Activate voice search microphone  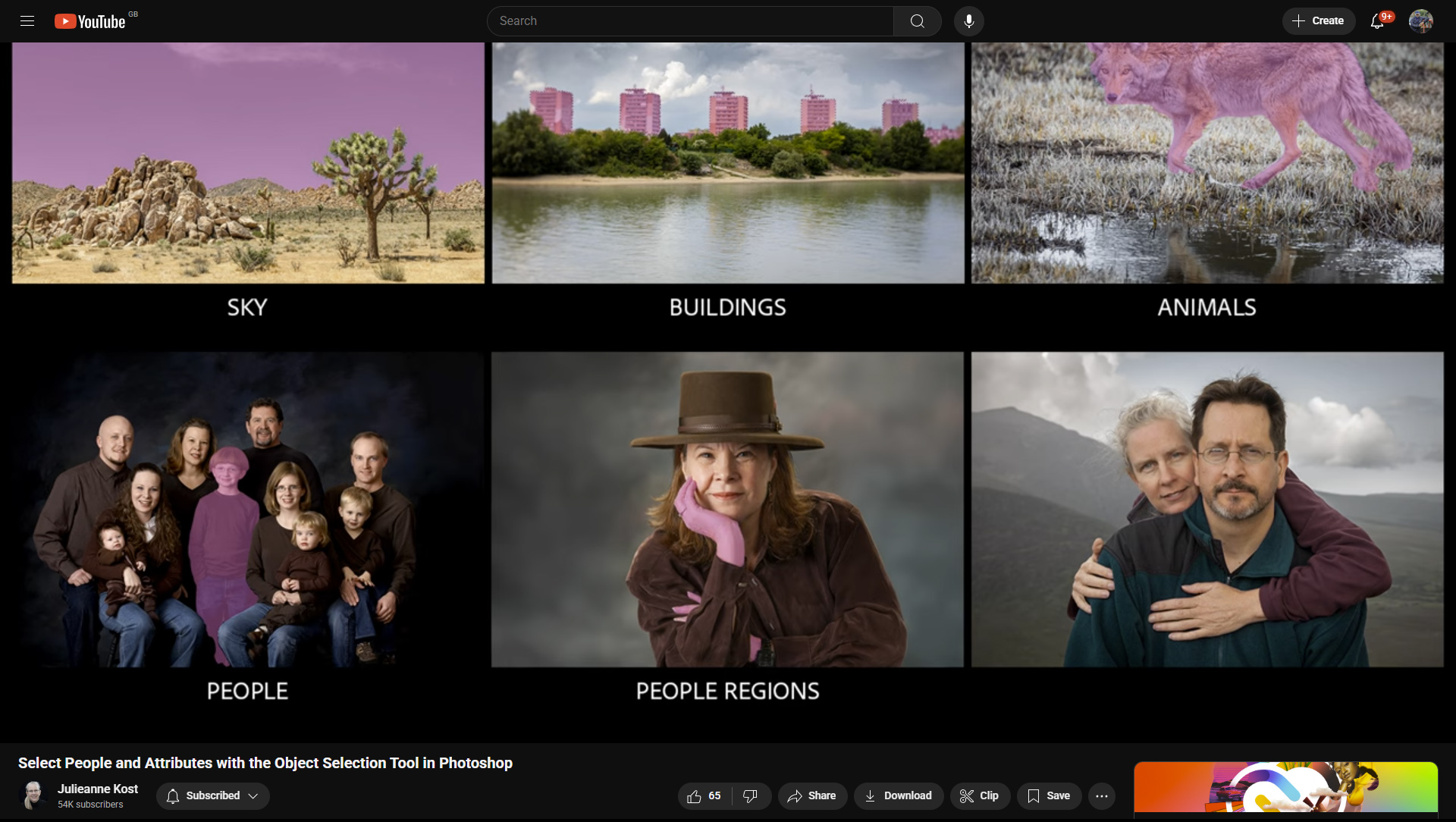tap(968, 21)
